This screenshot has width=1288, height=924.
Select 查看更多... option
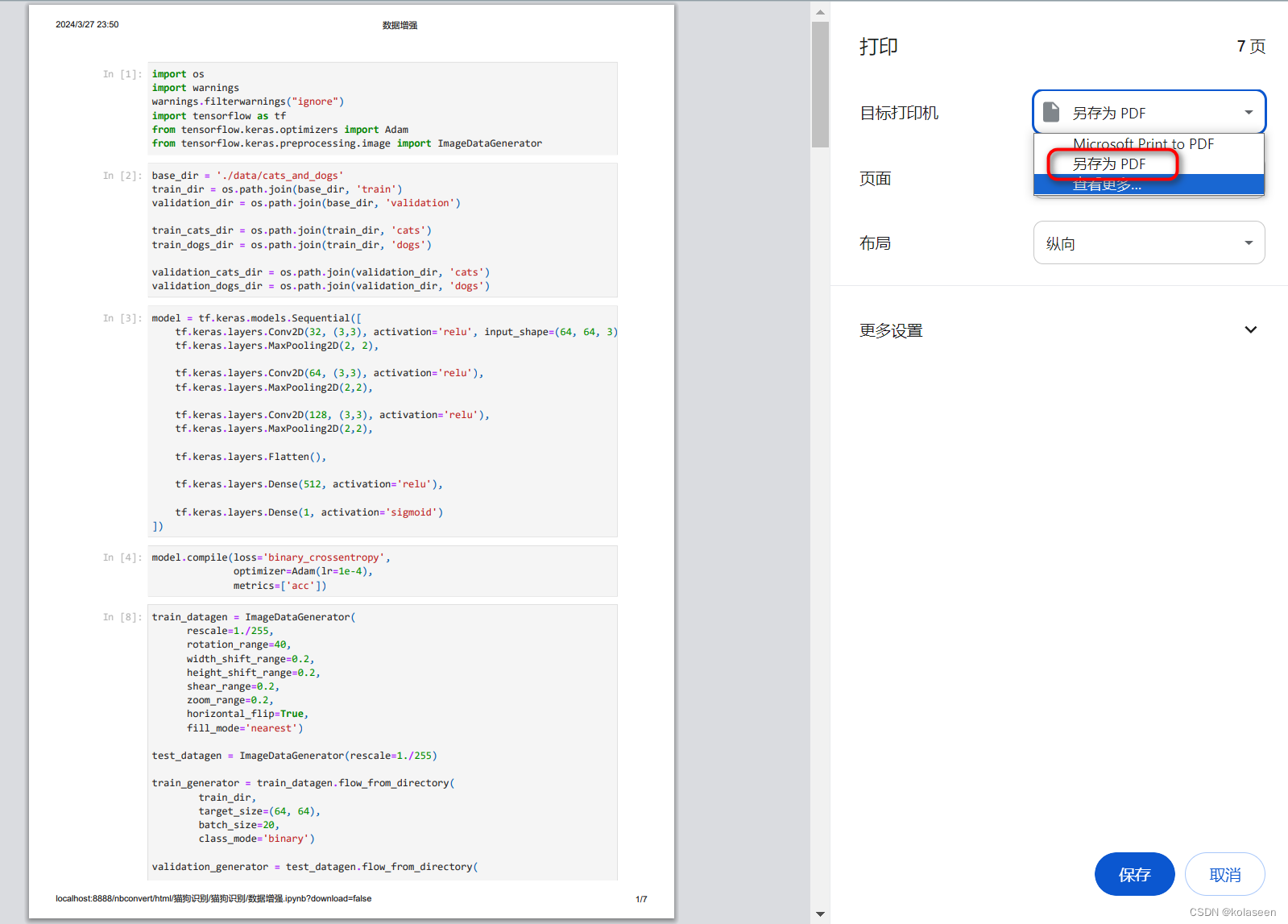(1149, 184)
